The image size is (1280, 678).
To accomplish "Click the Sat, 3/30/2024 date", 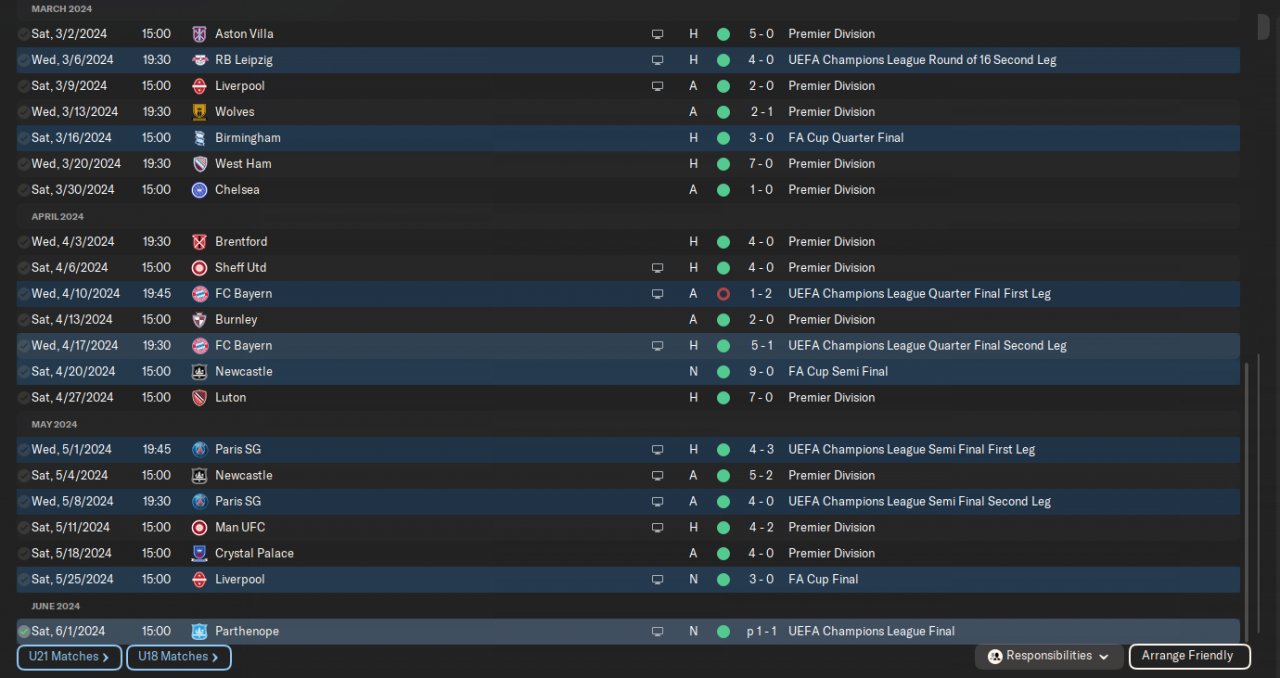I will click(73, 190).
